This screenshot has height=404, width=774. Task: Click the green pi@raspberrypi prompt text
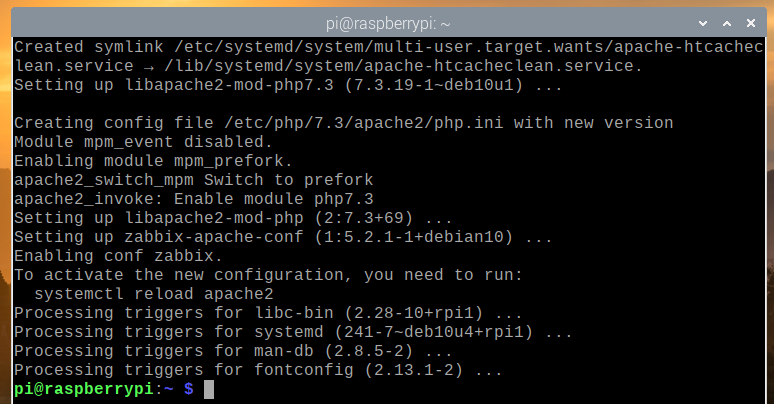(87, 389)
